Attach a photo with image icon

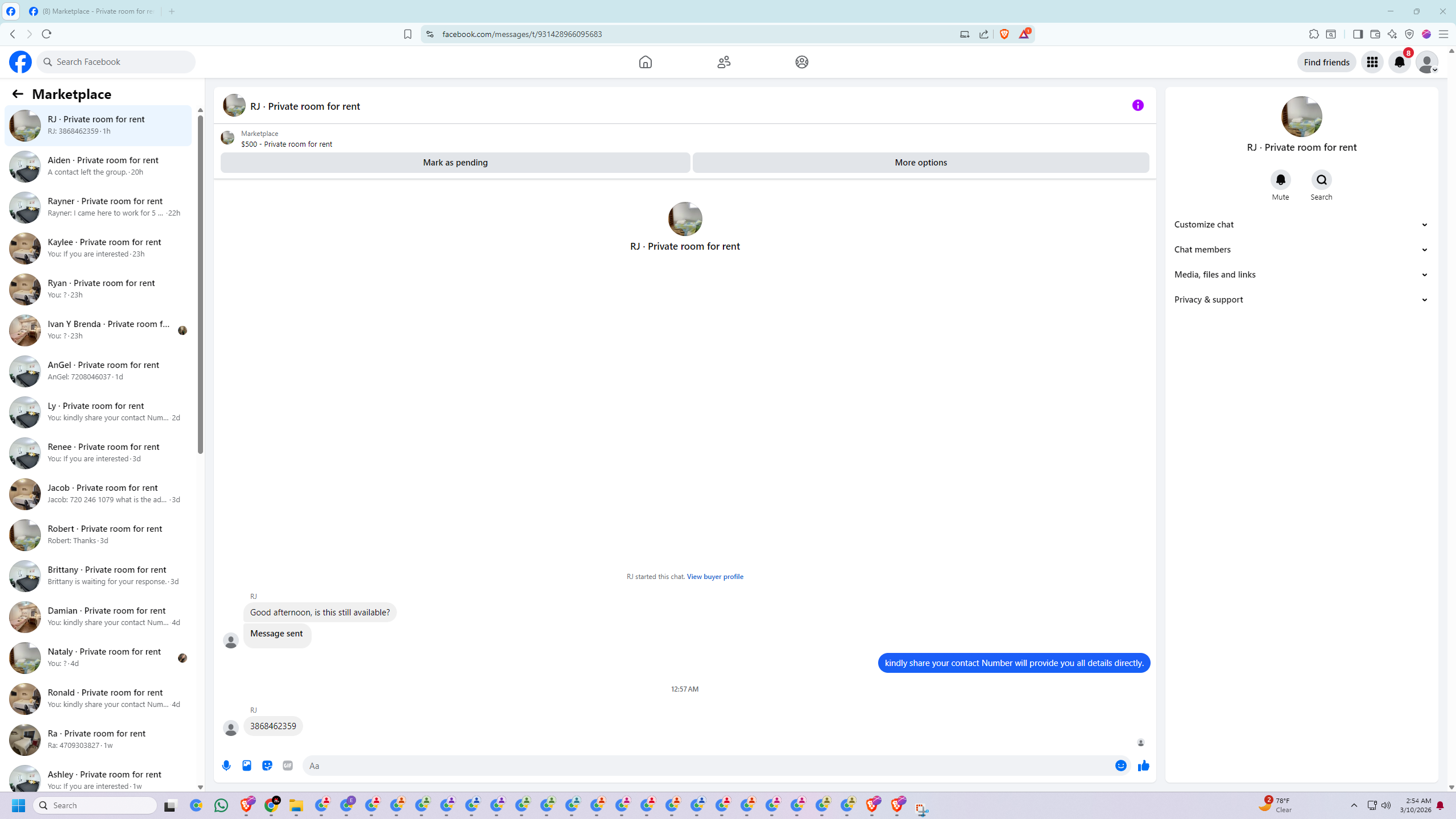247,766
